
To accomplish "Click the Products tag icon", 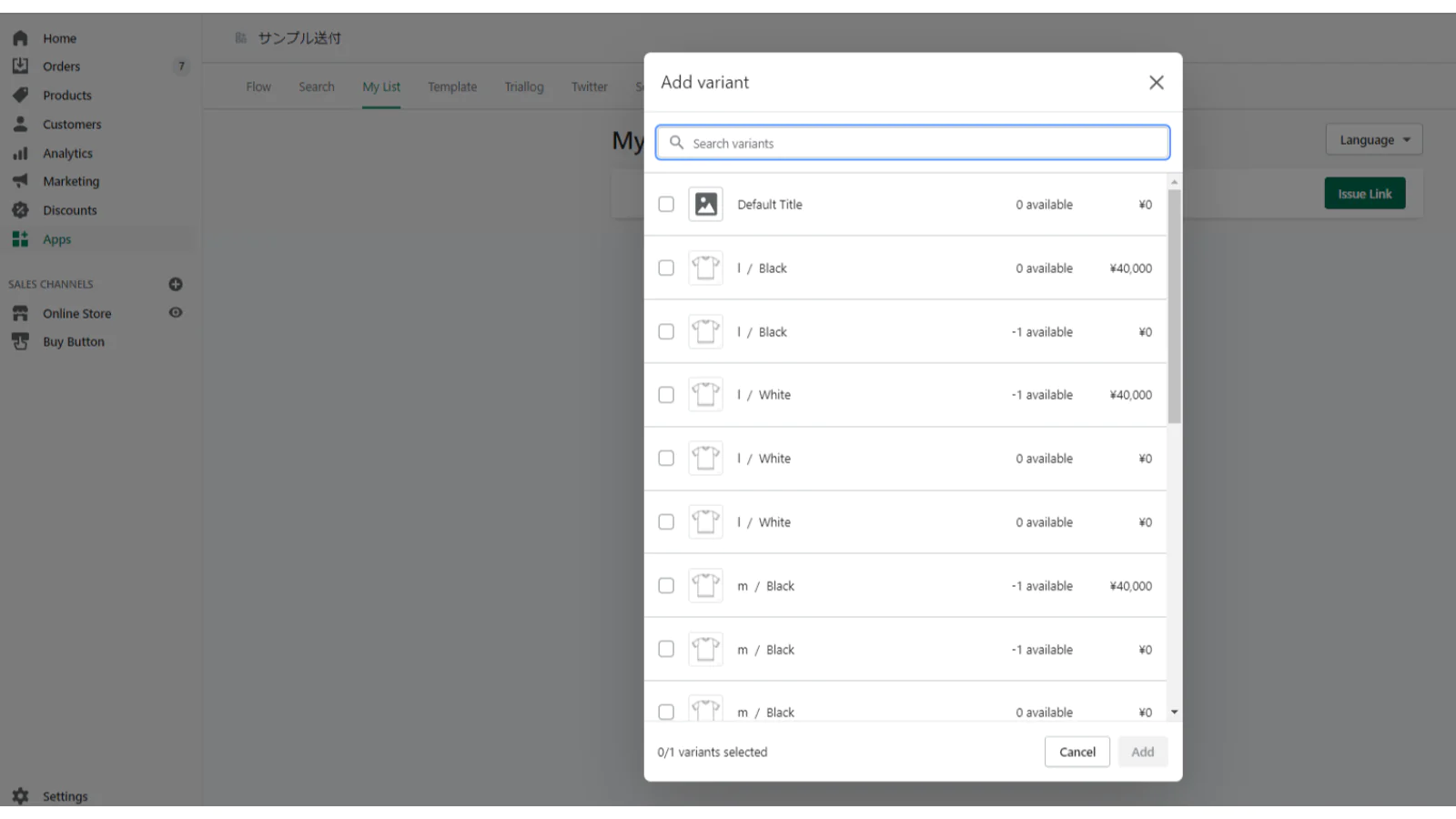I will [x=20, y=95].
